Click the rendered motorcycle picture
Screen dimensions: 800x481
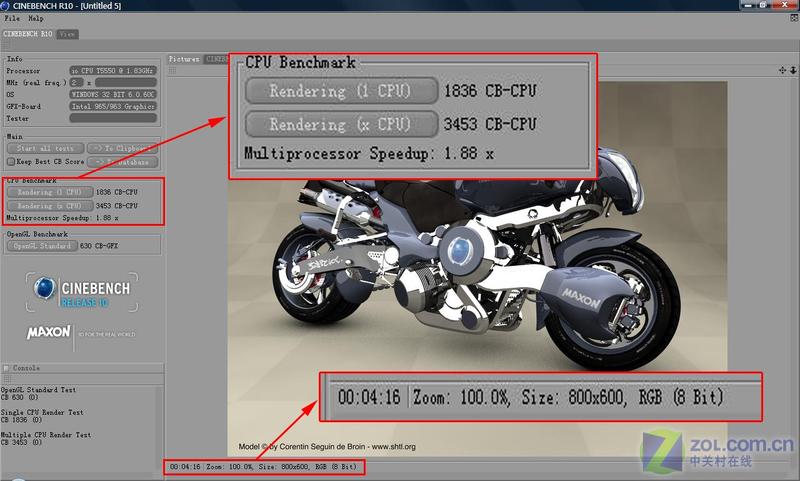point(478,269)
